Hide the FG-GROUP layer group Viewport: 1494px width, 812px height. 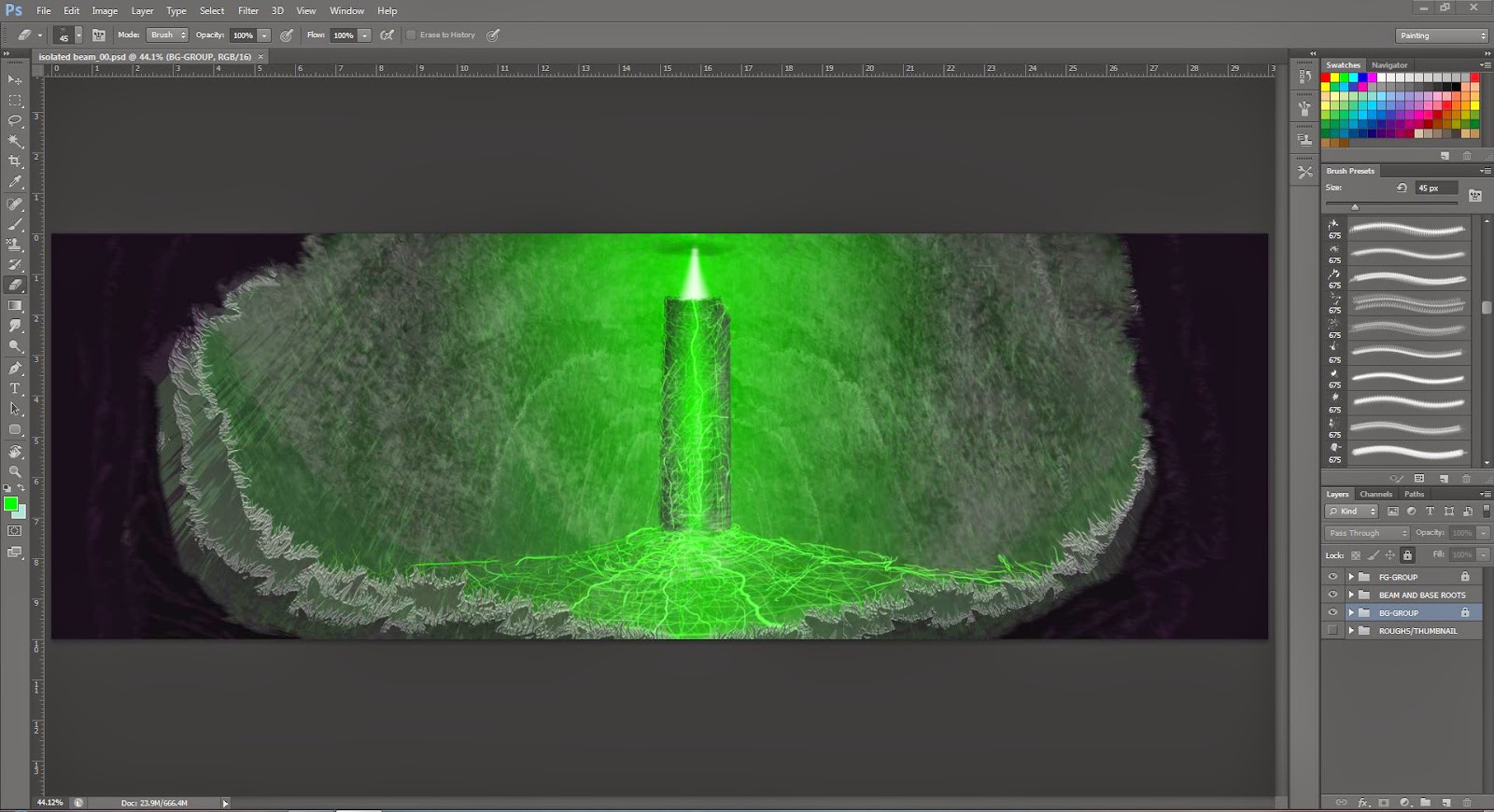click(x=1332, y=577)
